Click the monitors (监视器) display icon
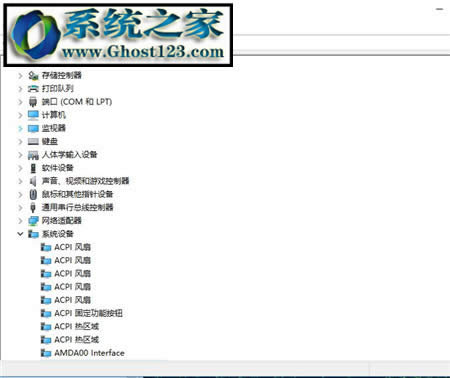The height and width of the screenshot is (378, 450). click(x=33, y=128)
